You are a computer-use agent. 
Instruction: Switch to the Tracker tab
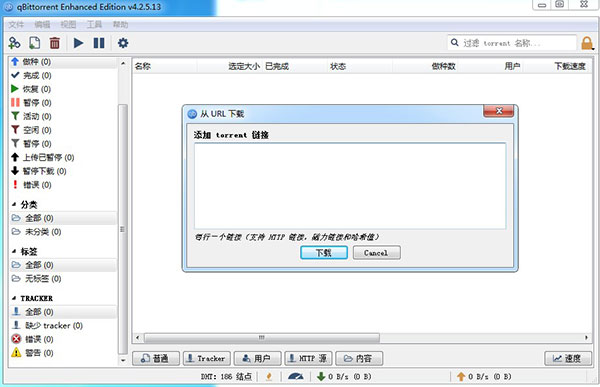(207, 358)
